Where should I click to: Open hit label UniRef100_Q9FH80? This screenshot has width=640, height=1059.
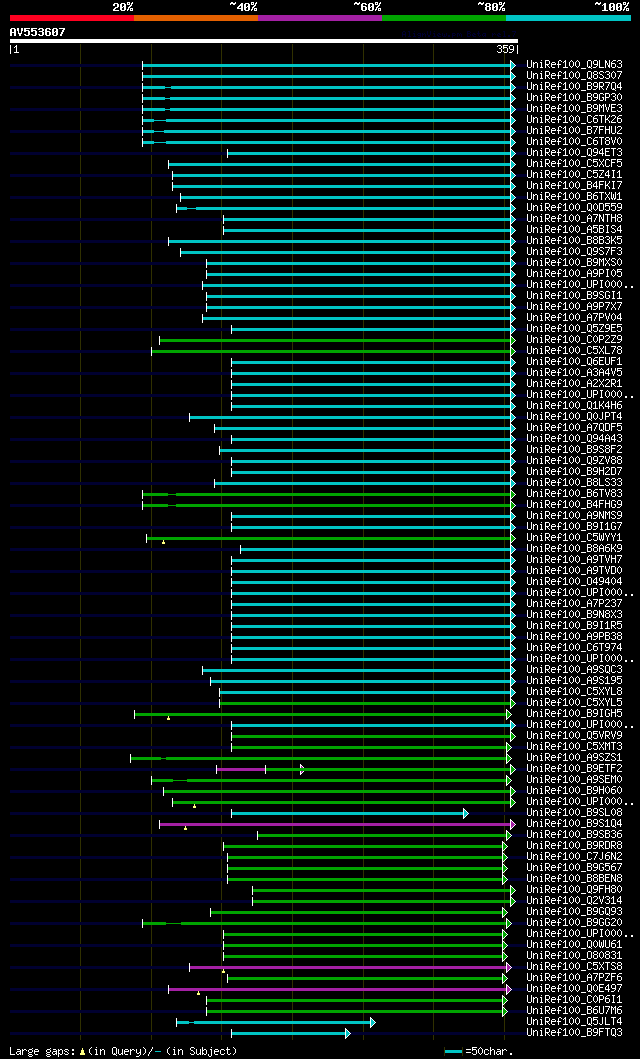click(x=575, y=889)
